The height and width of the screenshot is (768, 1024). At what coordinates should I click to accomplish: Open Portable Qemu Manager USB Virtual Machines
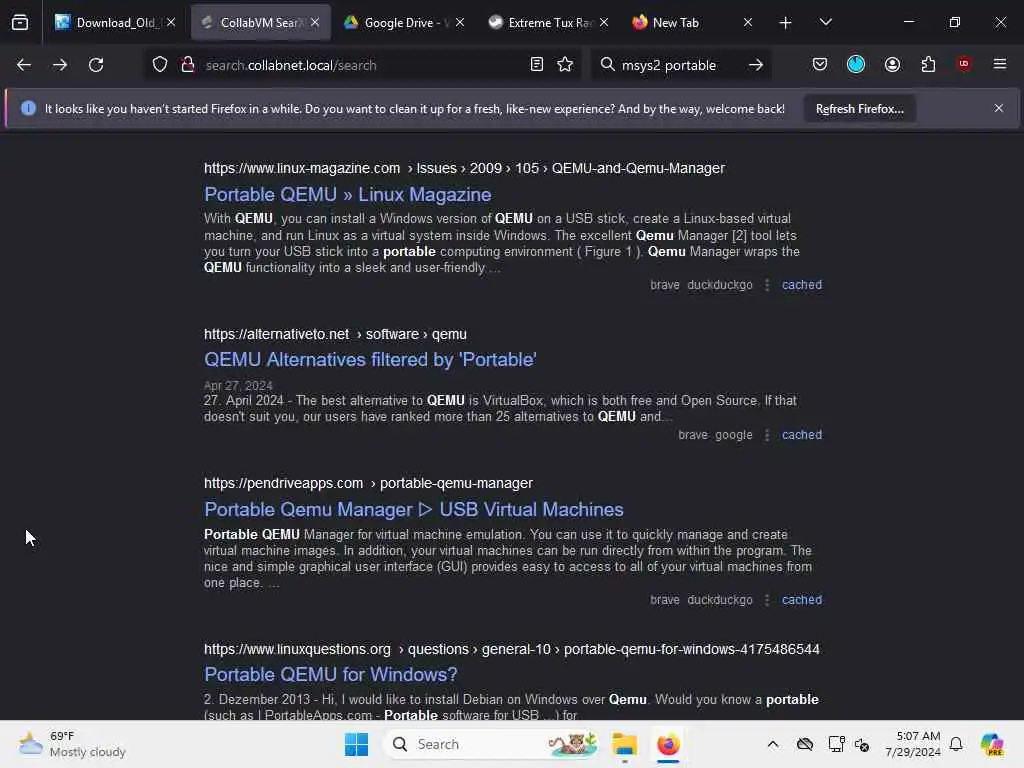(414, 509)
